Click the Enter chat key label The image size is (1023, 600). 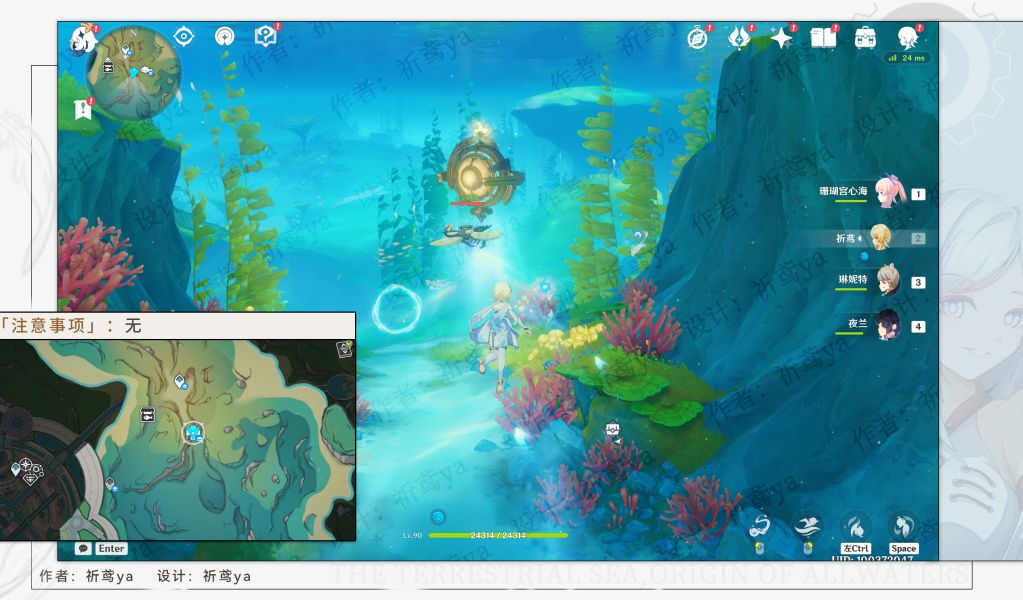point(111,548)
